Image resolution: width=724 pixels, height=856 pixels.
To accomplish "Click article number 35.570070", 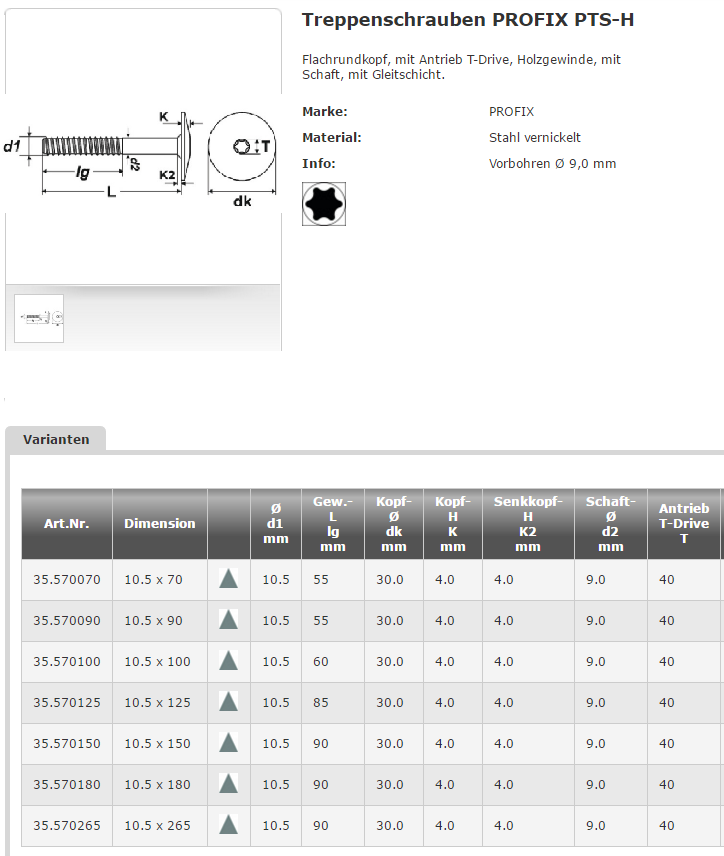I will (67, 579).
